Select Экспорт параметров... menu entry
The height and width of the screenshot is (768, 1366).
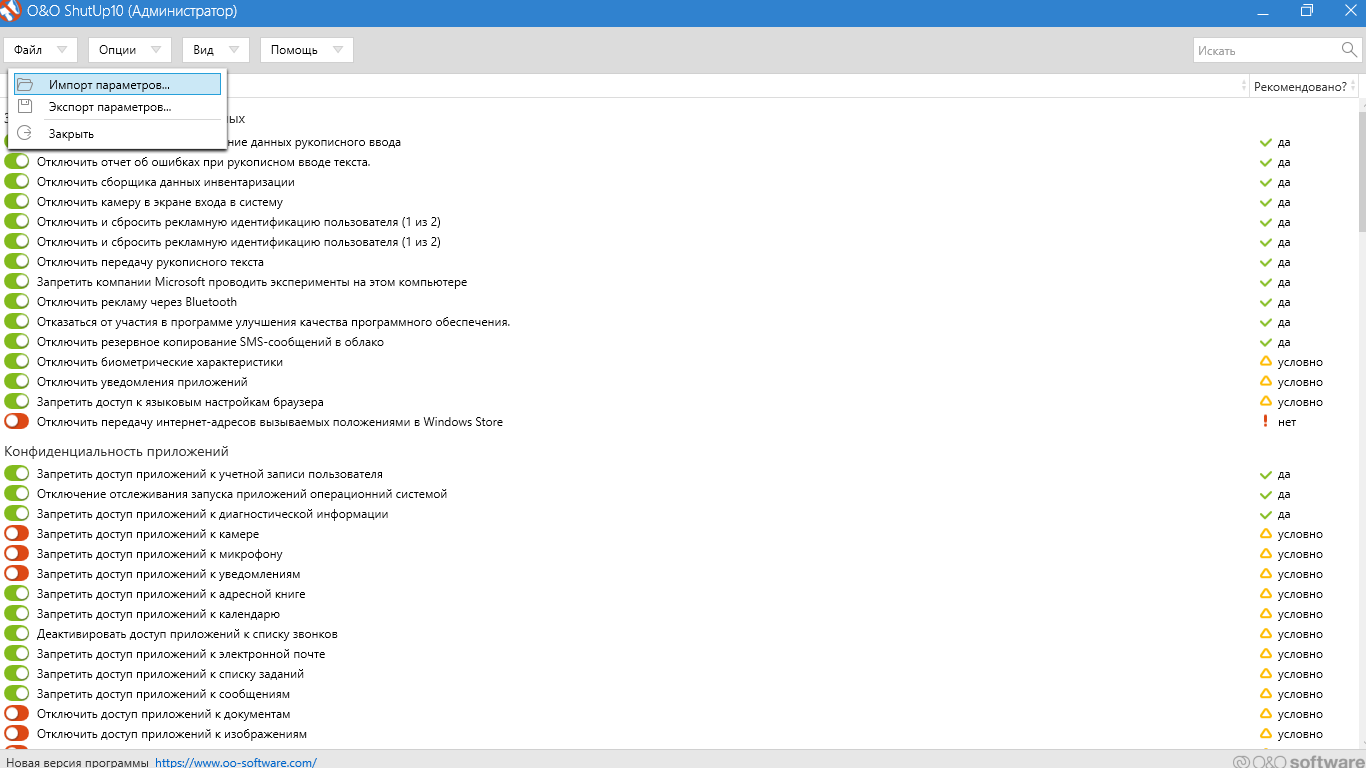pos(110,106)
